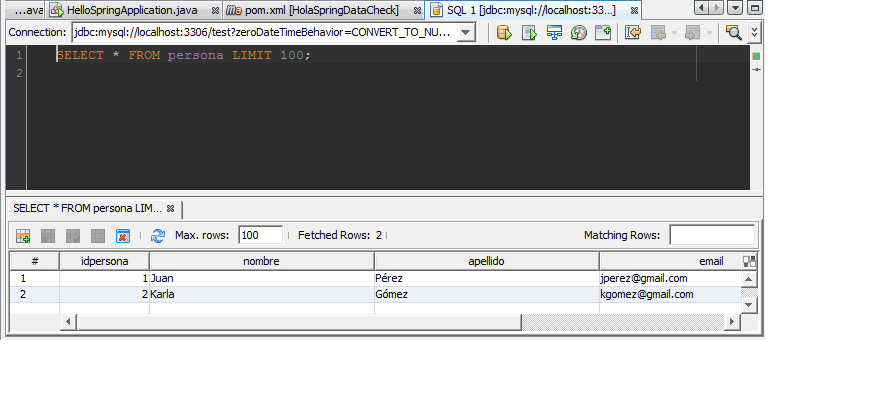Click the Run Statement icon
The height and width of the screenshot is (412, 895).
pos(529,33)
